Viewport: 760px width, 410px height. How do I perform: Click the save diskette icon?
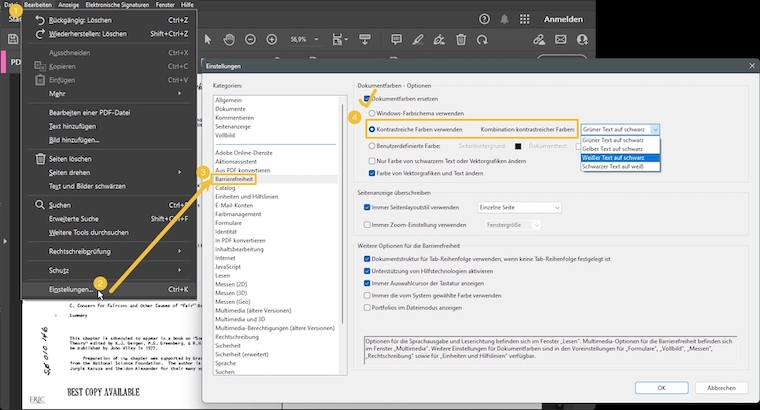(x=13, y=39)
